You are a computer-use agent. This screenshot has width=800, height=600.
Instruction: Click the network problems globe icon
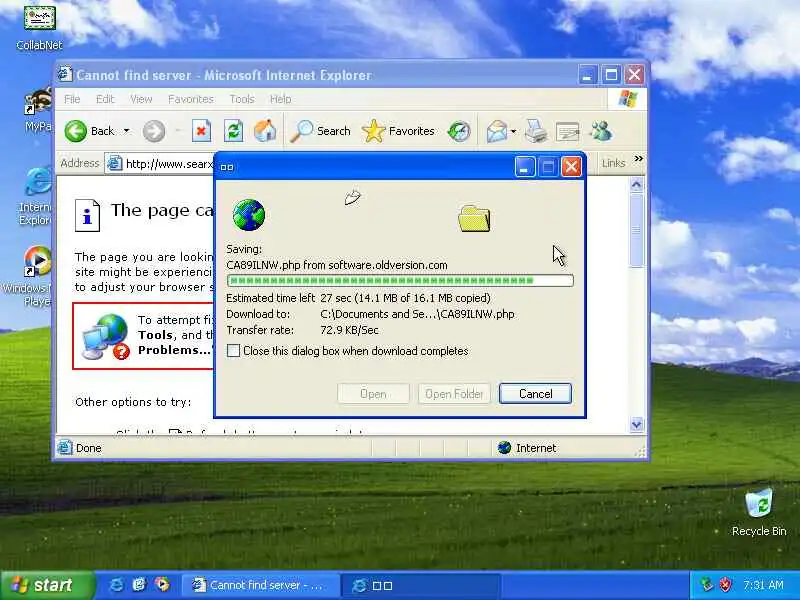106,336
